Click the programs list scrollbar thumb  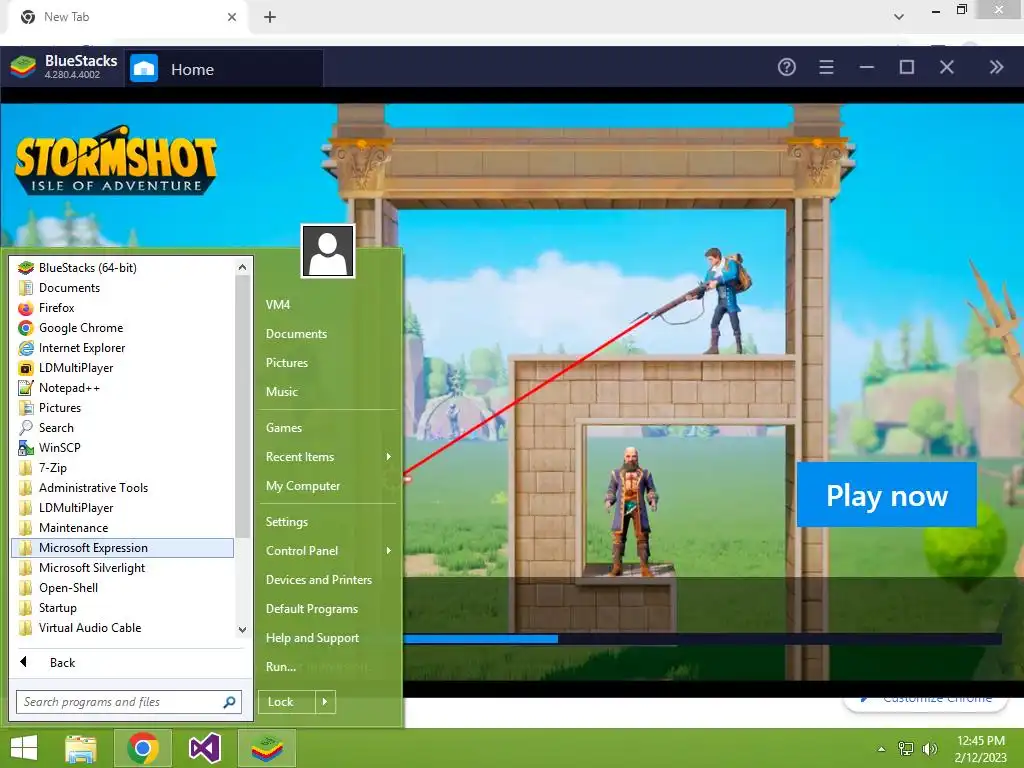pos(242,406)
